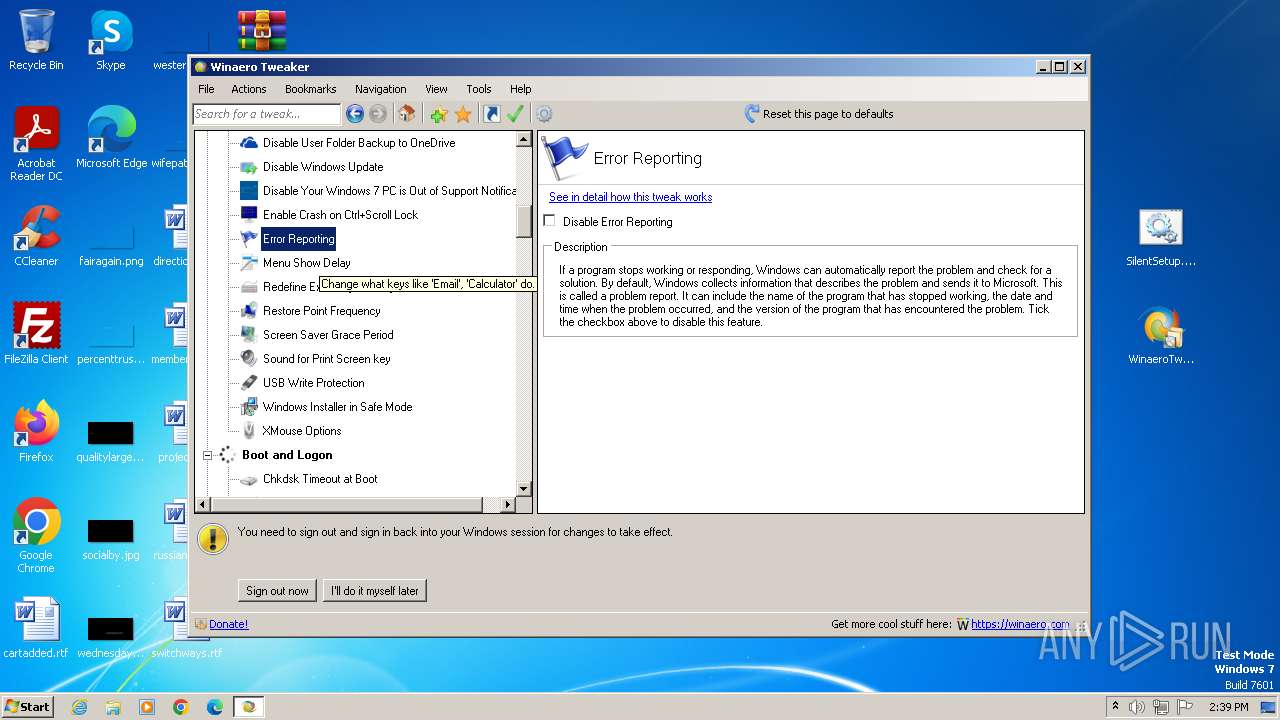Image resolution: width=1280 pixels, height=720 pixels.
Task: Click the Skype desktop icon
Action: 110,40
